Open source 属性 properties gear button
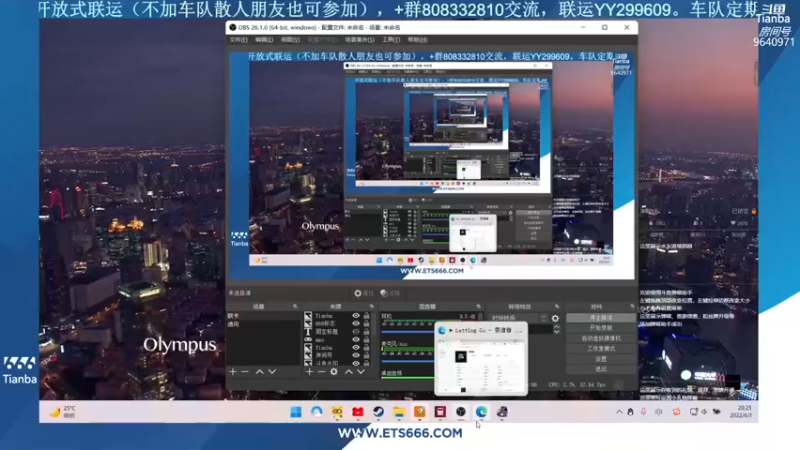The height and width of the screenshot is (450, 800). [363, 293]
